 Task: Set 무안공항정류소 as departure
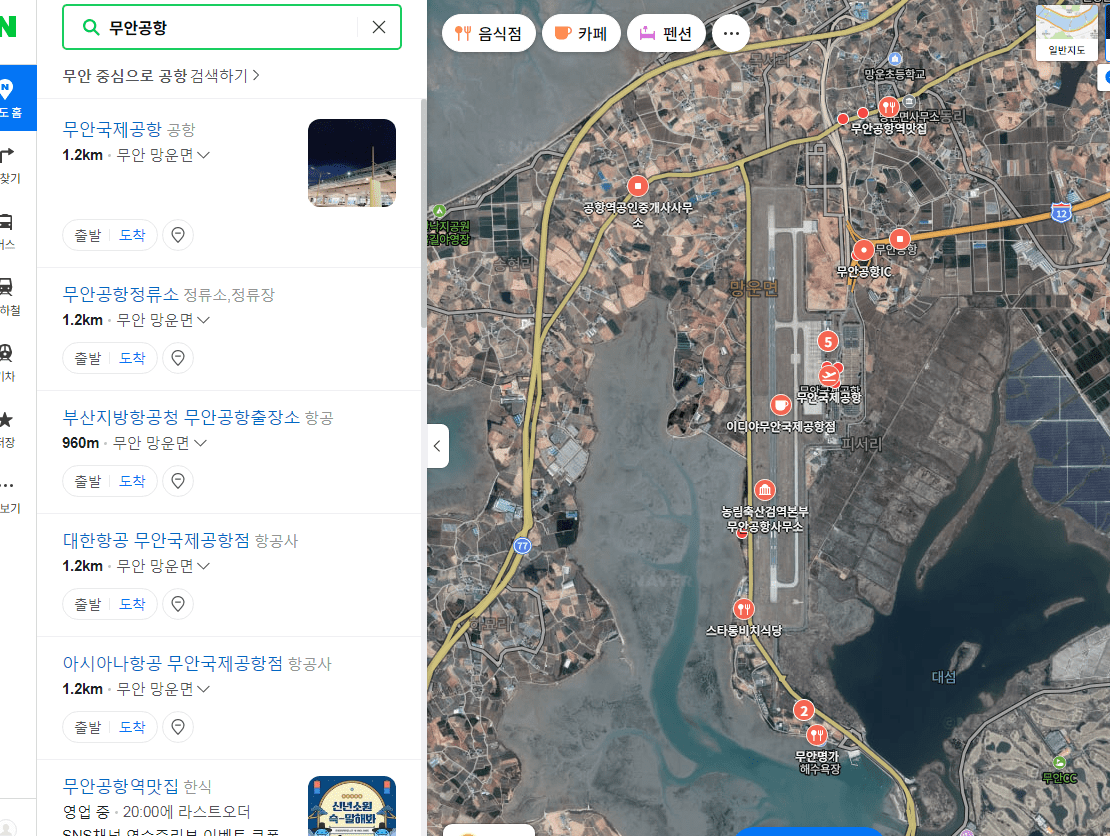pos(88,358)
